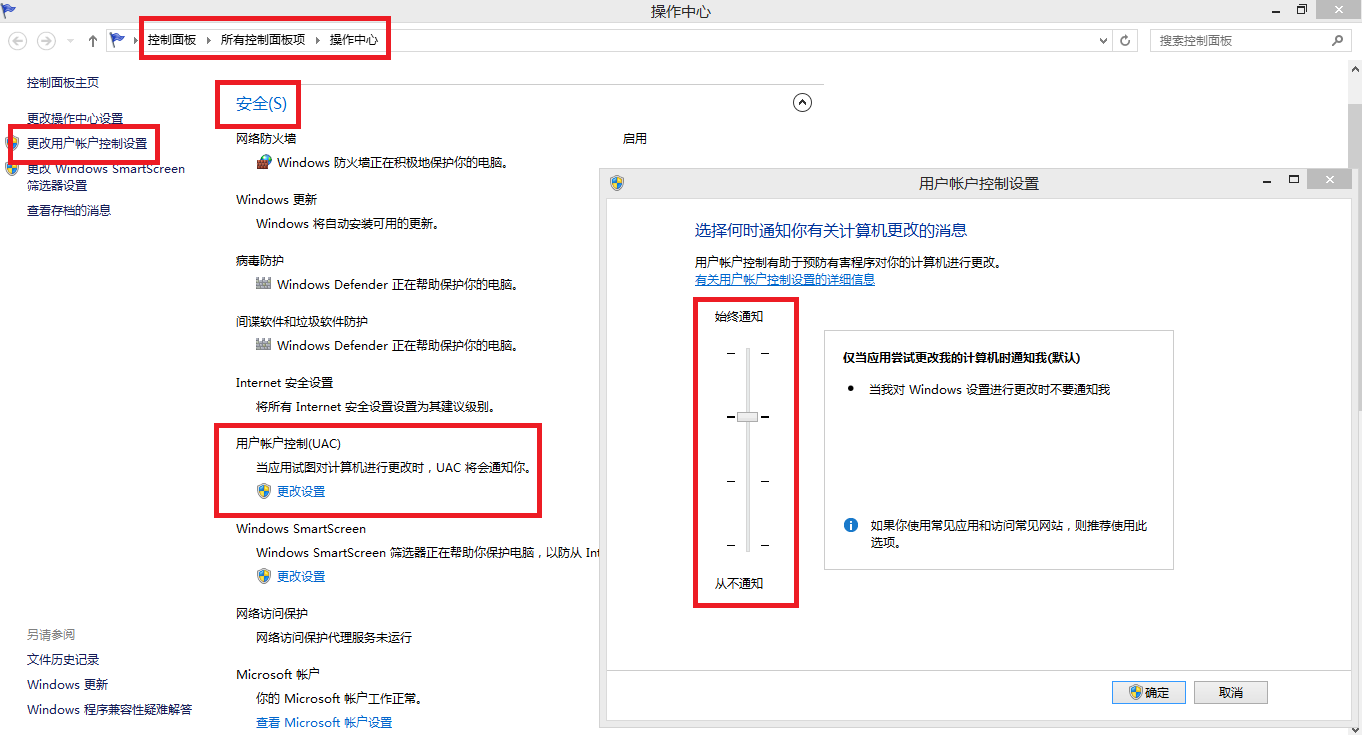Click the shield icon in UAC dialog title

617,183
